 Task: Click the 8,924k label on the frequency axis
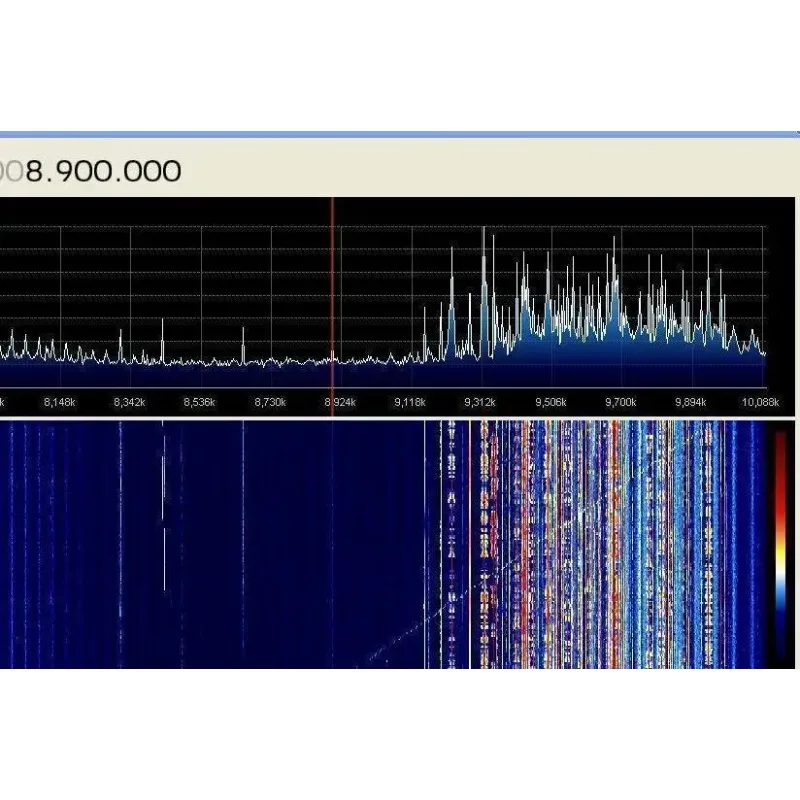[x=340, y=403]
